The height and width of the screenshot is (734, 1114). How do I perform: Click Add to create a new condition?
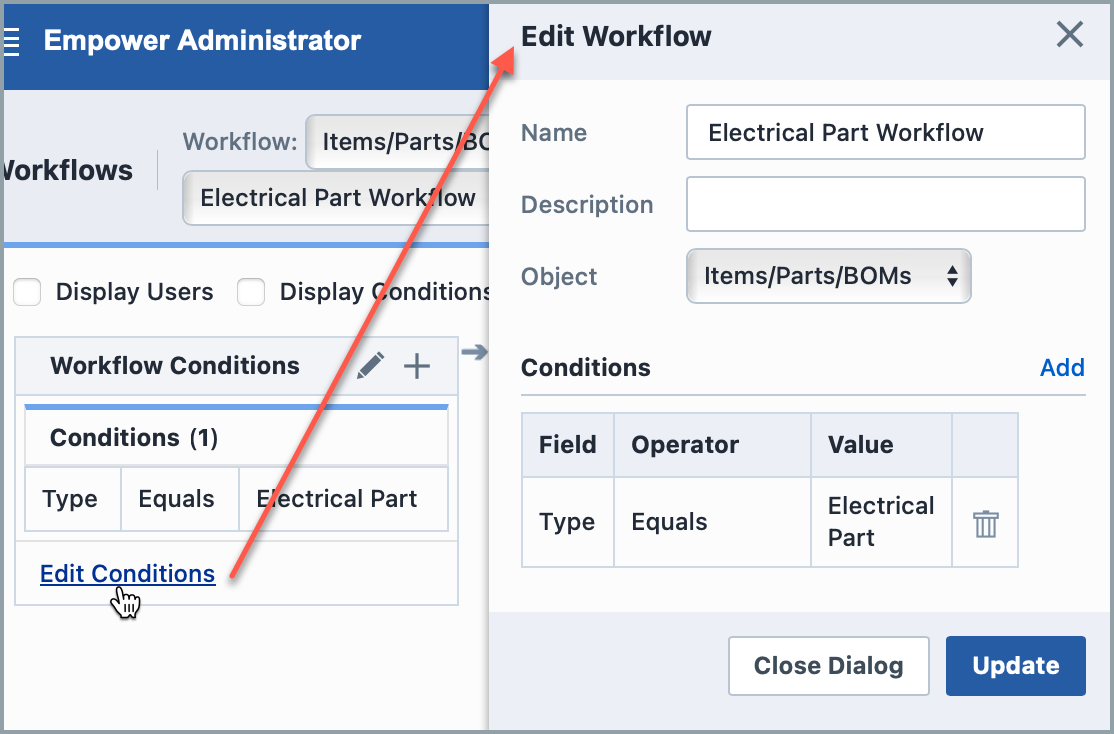(x=1062, y=368)
